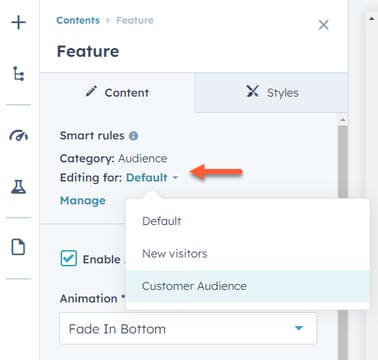Switch to the Content tab
The width and height of the screenshot is (378, 360).
tap(117, 92)
